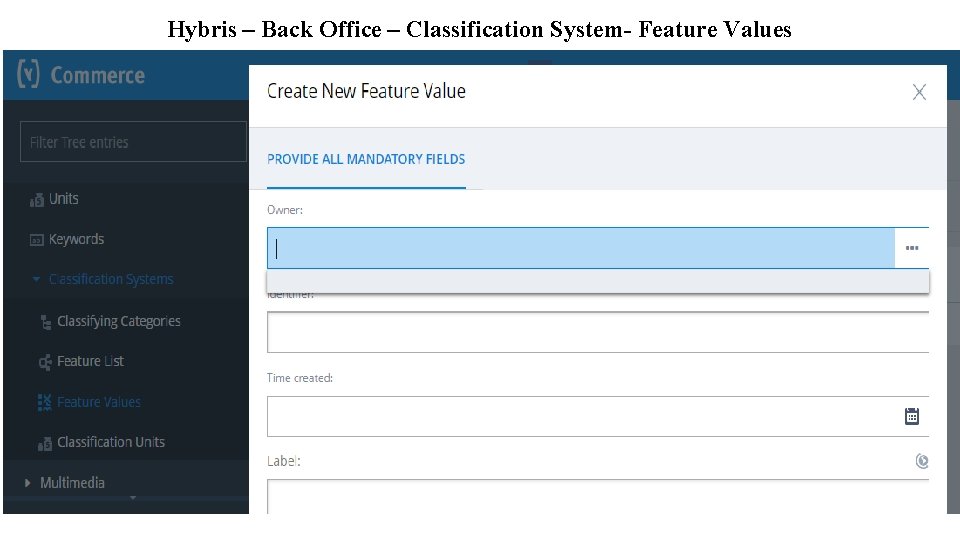Open Classifying Categories tree entry
This screenshot has width=960, height=540.
[x=119, y=321]
